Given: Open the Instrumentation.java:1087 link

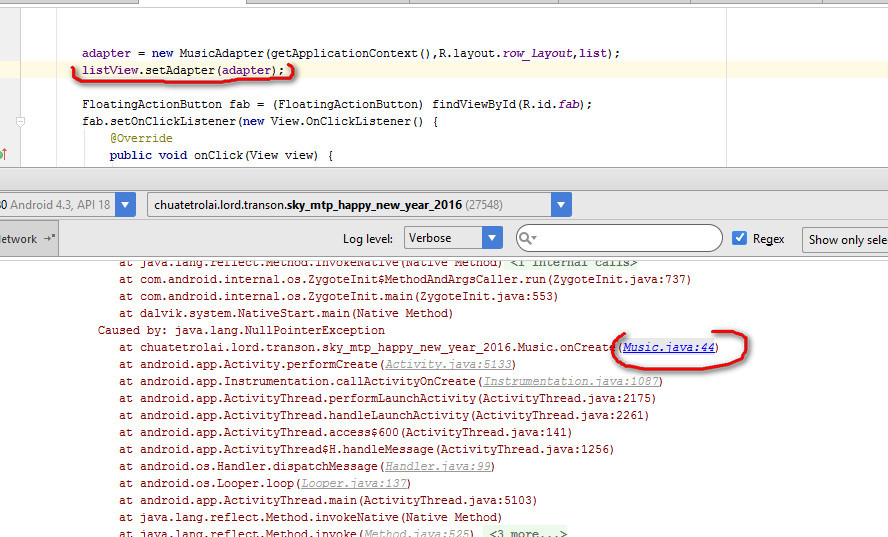Looking at the screenshot, I should pos(569,381).
